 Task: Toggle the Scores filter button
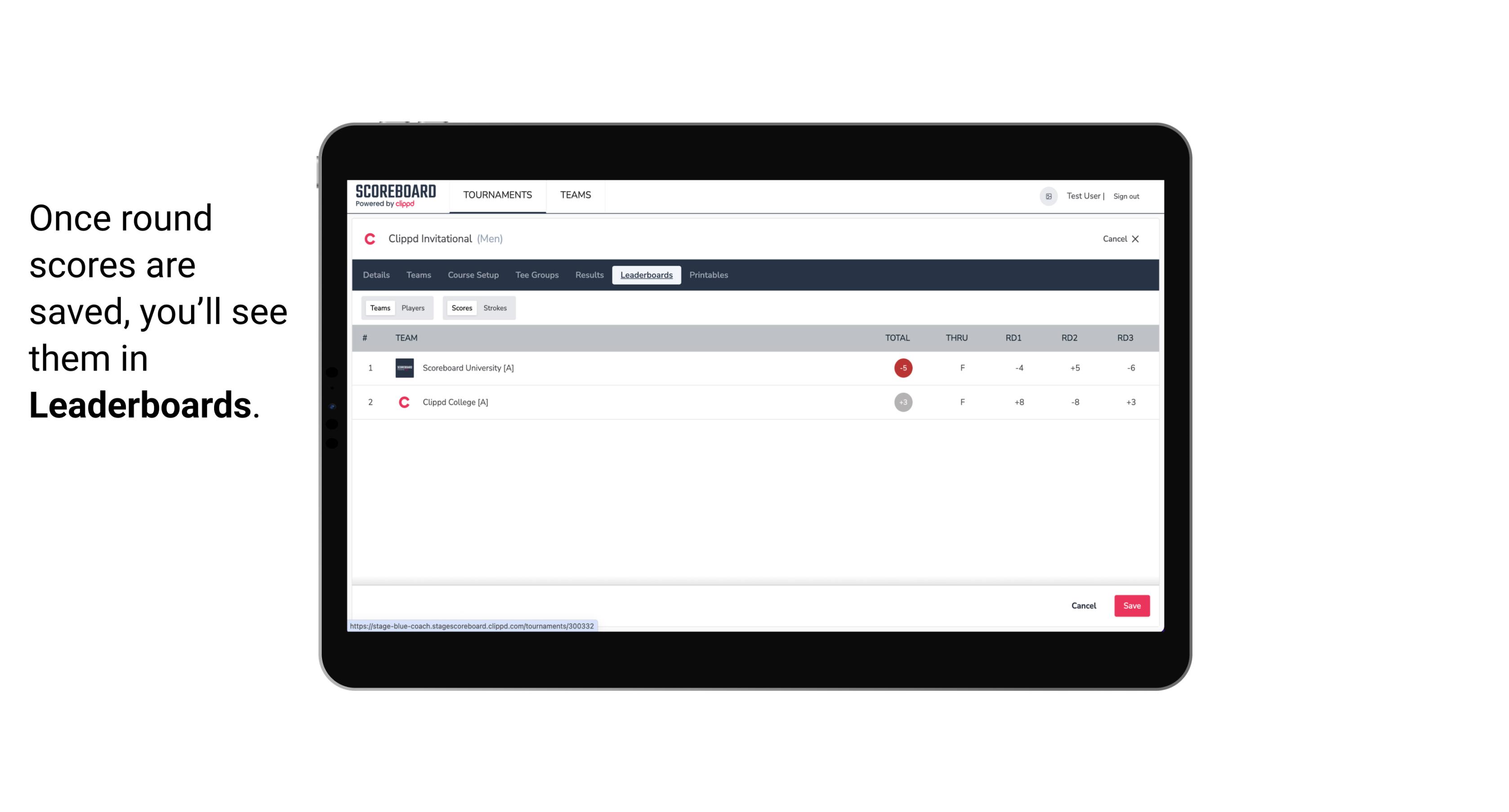pos(461,307)
